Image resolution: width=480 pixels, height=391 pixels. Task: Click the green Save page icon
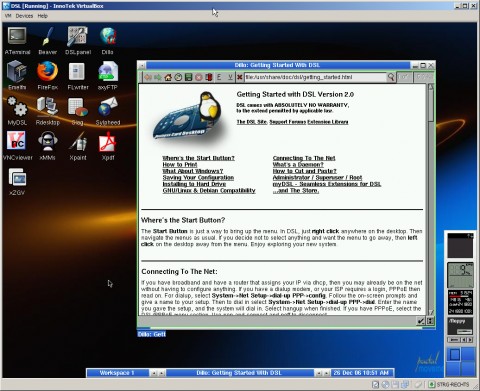(x=188, y=77)
